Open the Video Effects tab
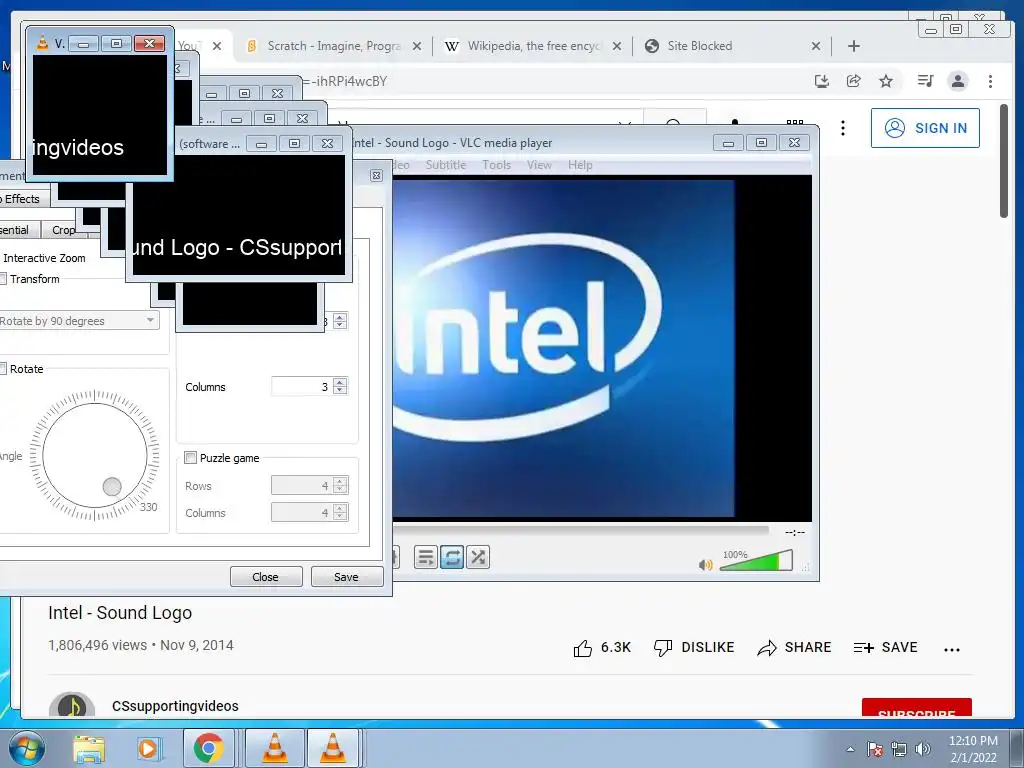This screenshot has height=768, width=1024. click(x=21, y=199)
